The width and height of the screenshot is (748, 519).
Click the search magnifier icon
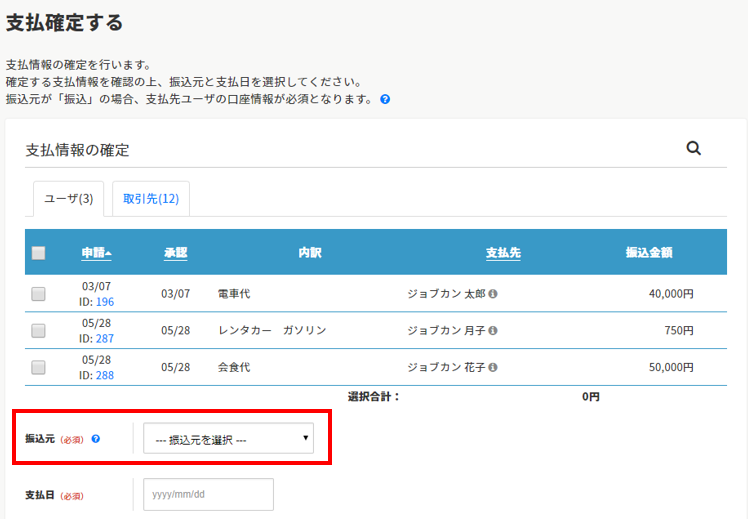[x=693, y=148]
